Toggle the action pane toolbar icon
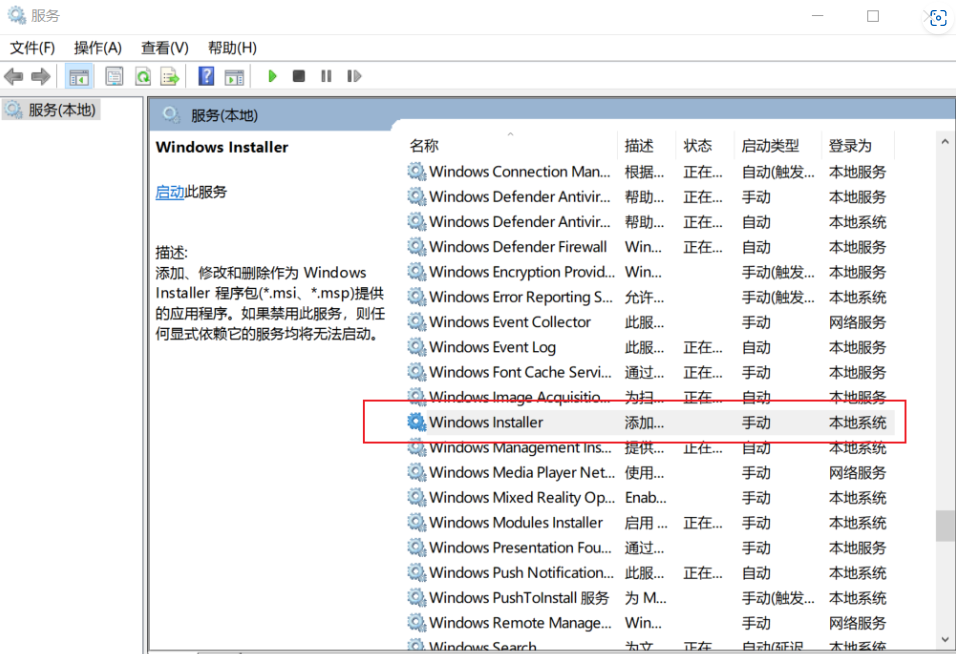 point(234,77)
